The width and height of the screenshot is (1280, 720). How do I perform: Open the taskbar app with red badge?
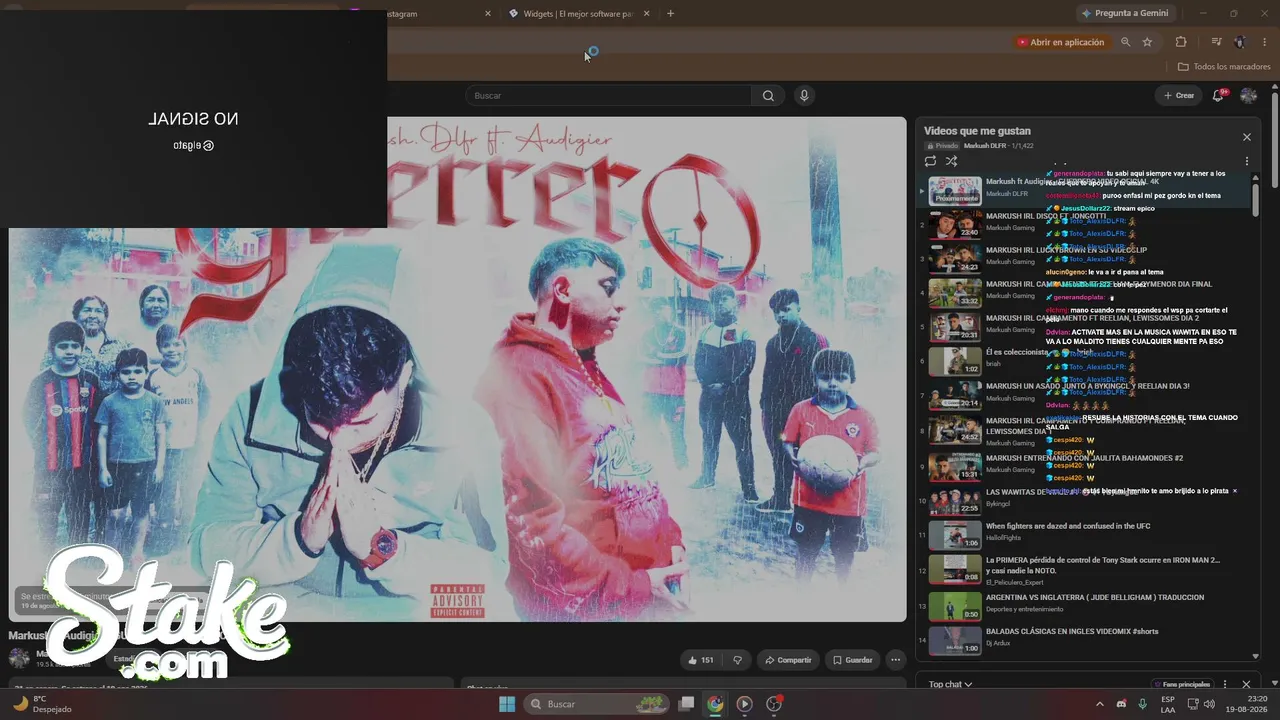pyautogui.click(x=773, y=704)
